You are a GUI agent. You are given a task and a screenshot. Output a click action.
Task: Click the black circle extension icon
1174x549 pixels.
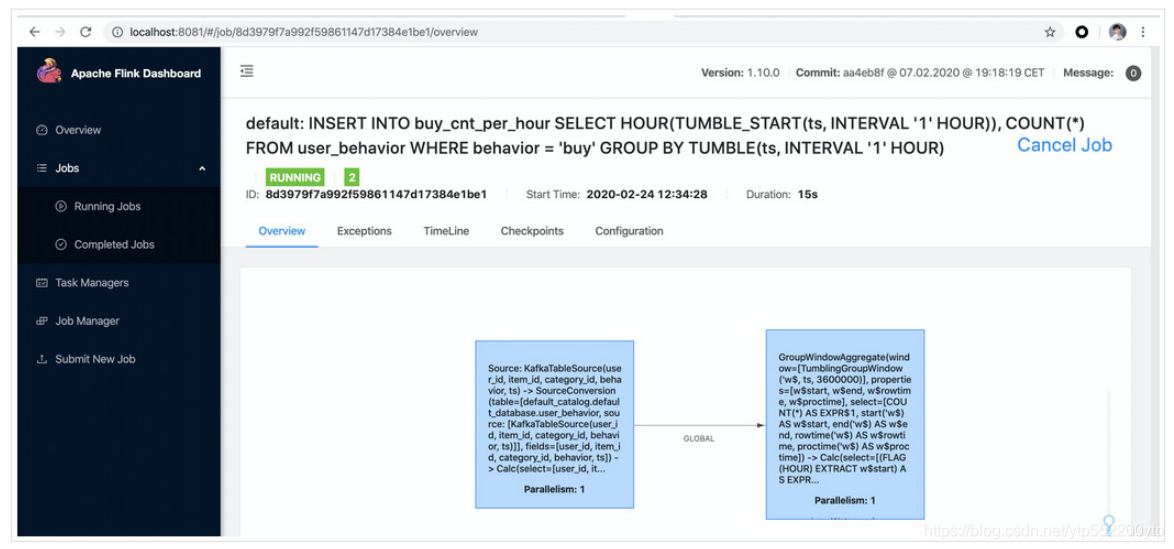tap(1082, 32)
